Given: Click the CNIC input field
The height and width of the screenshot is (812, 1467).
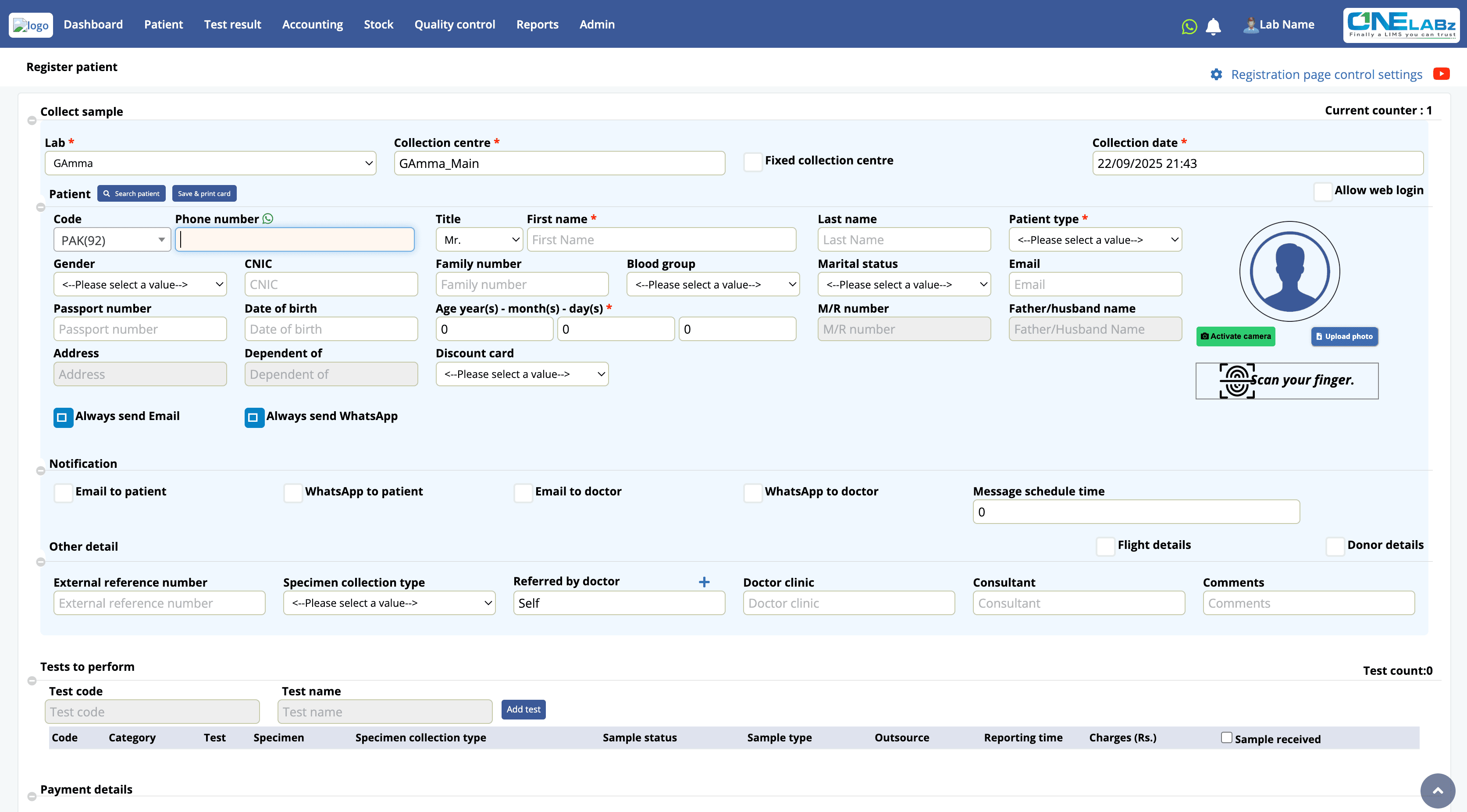Looking at the screenshot, I should point(331,284).
